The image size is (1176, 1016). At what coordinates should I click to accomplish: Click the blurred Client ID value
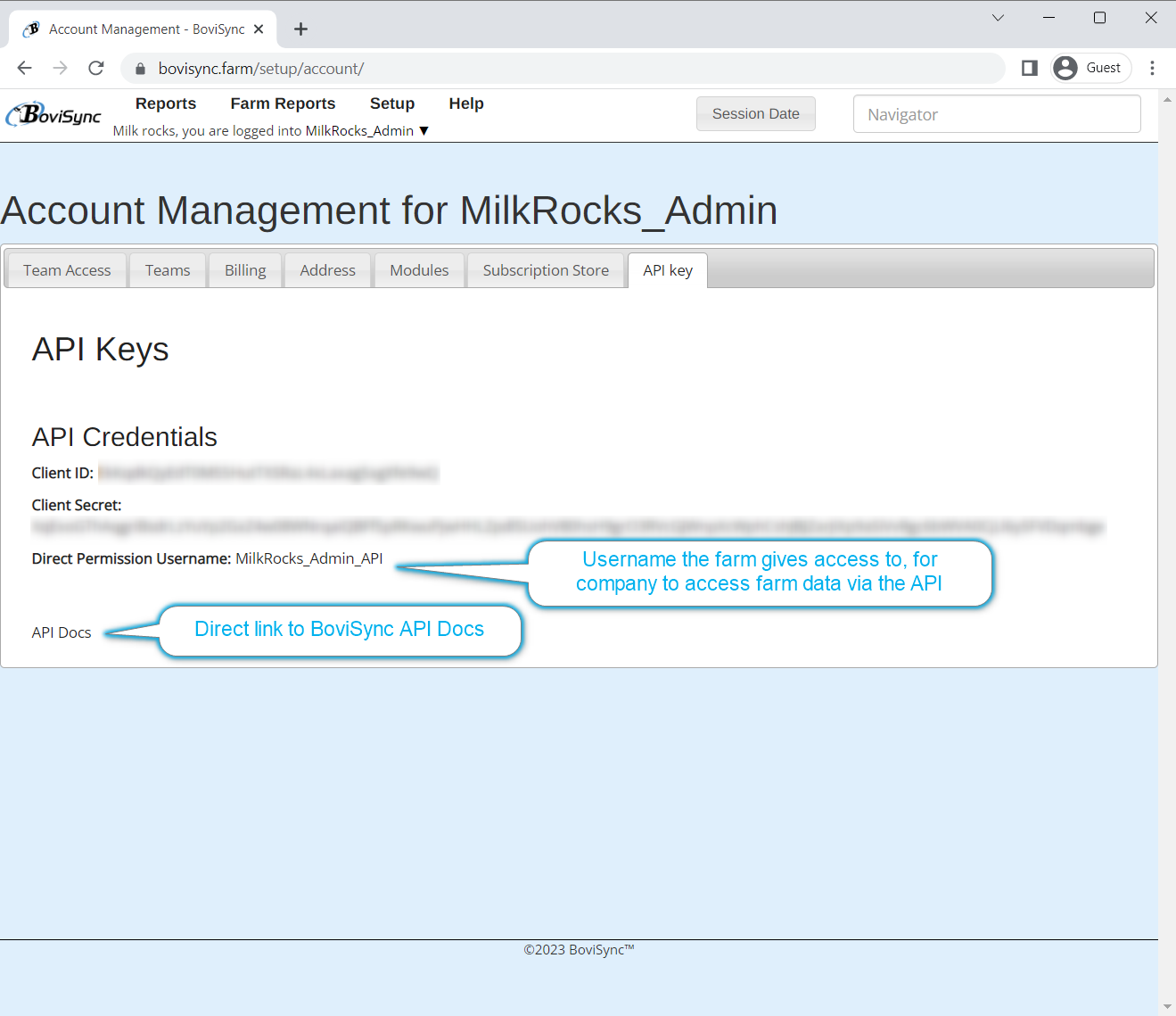tap(268, 473)
